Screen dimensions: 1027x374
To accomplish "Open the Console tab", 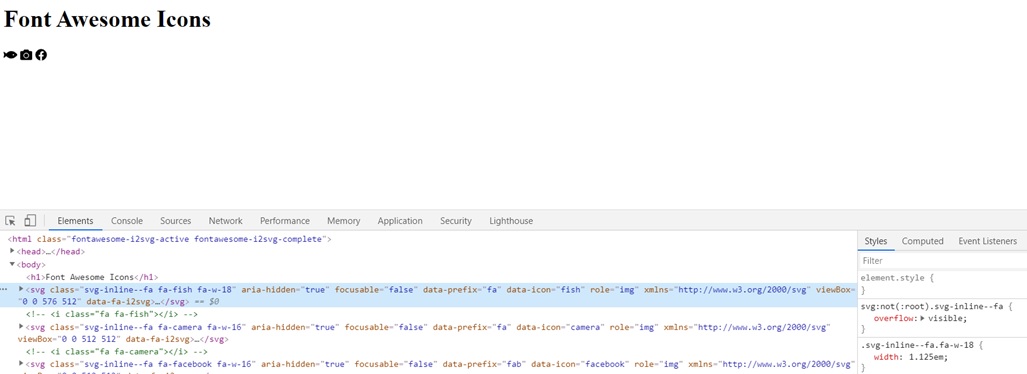I will pyautogui.click(x=126, y=221).
